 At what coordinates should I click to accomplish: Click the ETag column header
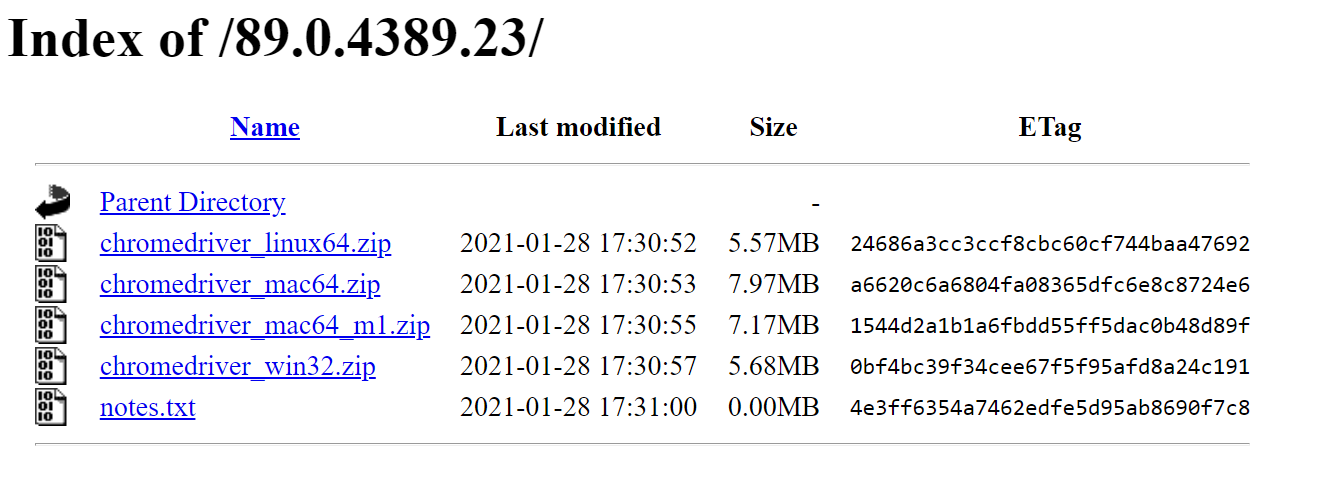tap(1049, 127)
